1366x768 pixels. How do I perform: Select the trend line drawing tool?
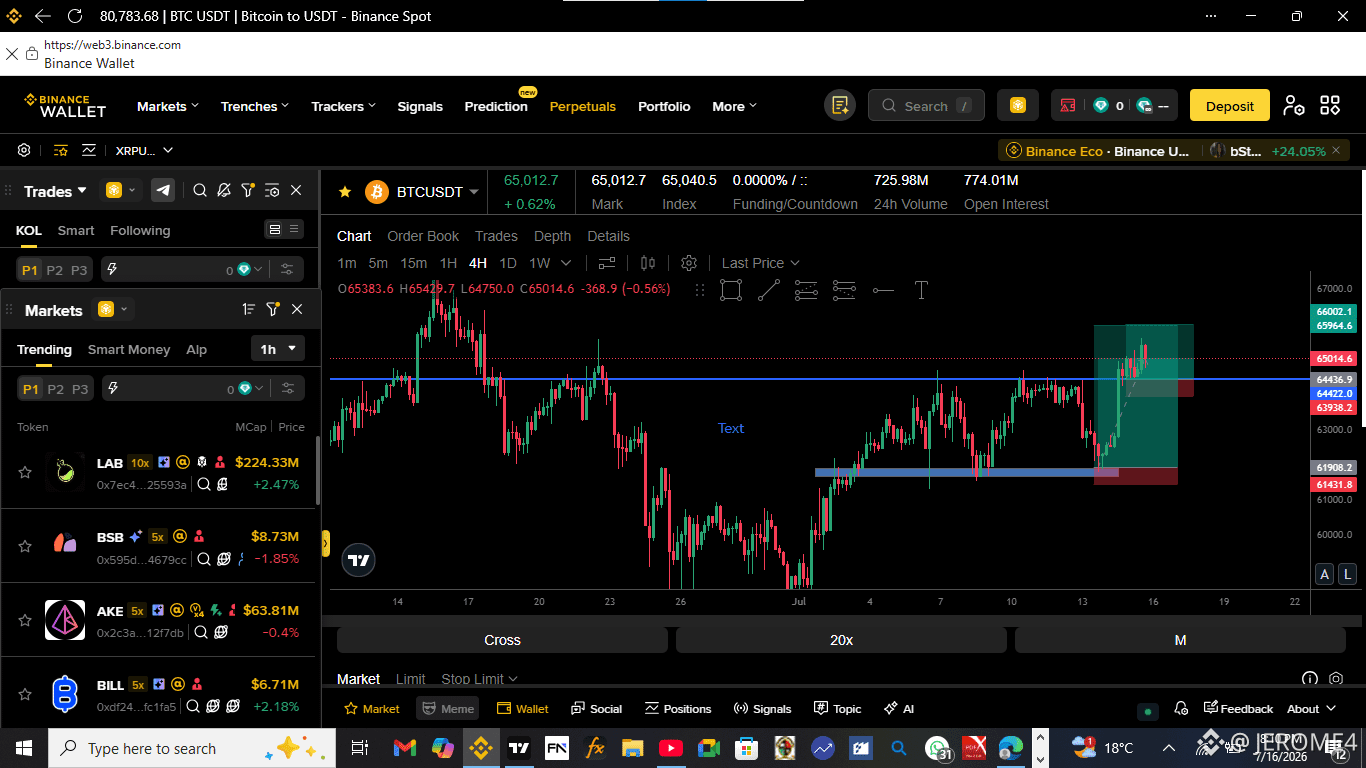[768, 290]
